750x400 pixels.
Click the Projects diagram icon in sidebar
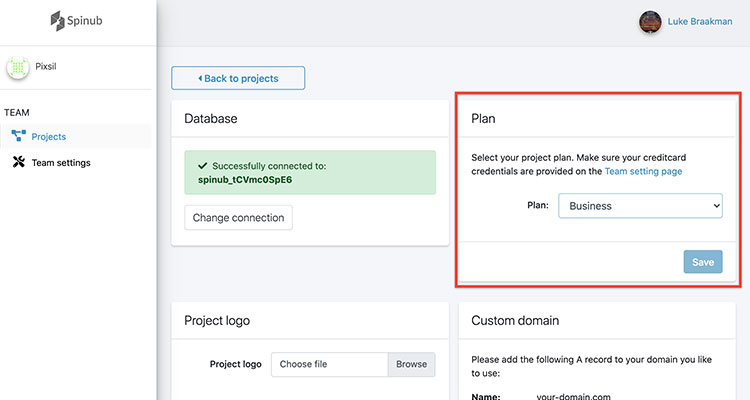click(18, 136)
